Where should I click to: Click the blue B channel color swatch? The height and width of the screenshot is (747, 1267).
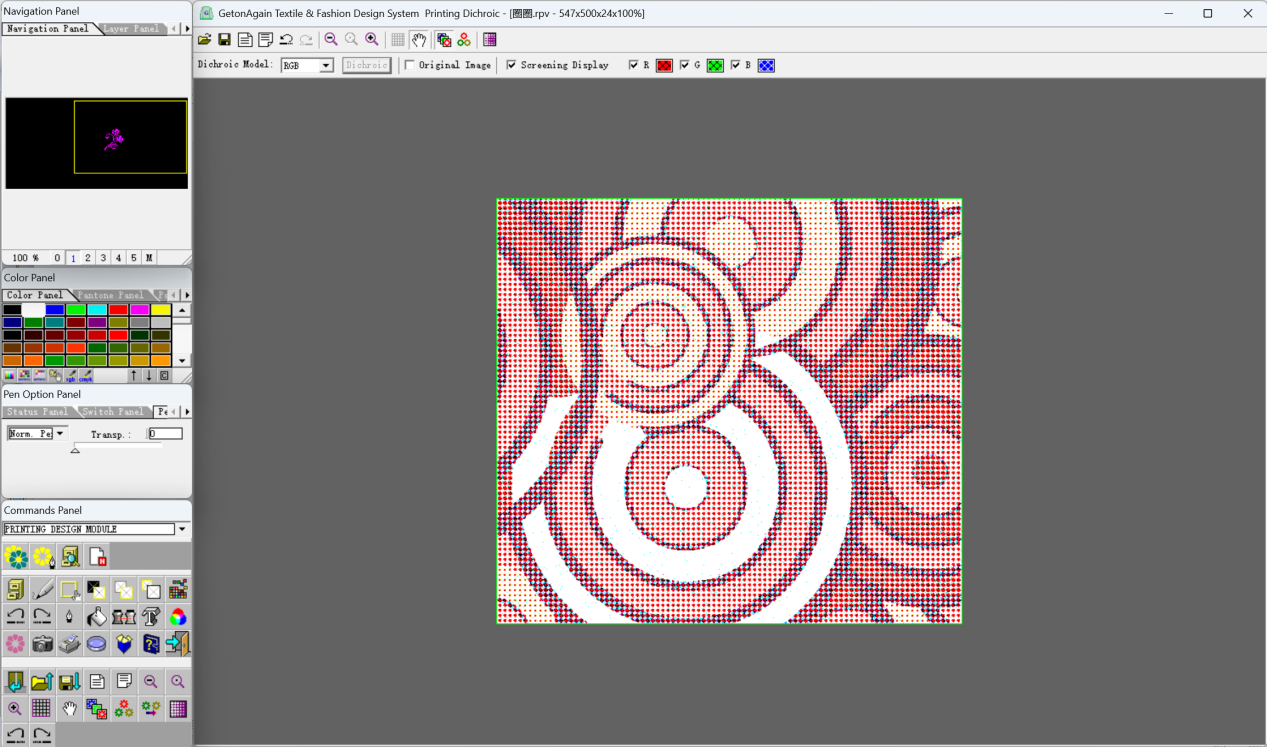click(x=766, y=65)
